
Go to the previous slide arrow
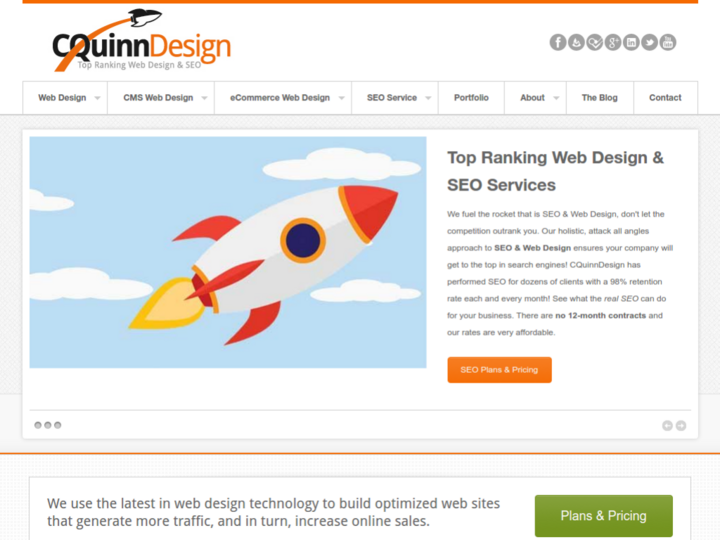667,426
